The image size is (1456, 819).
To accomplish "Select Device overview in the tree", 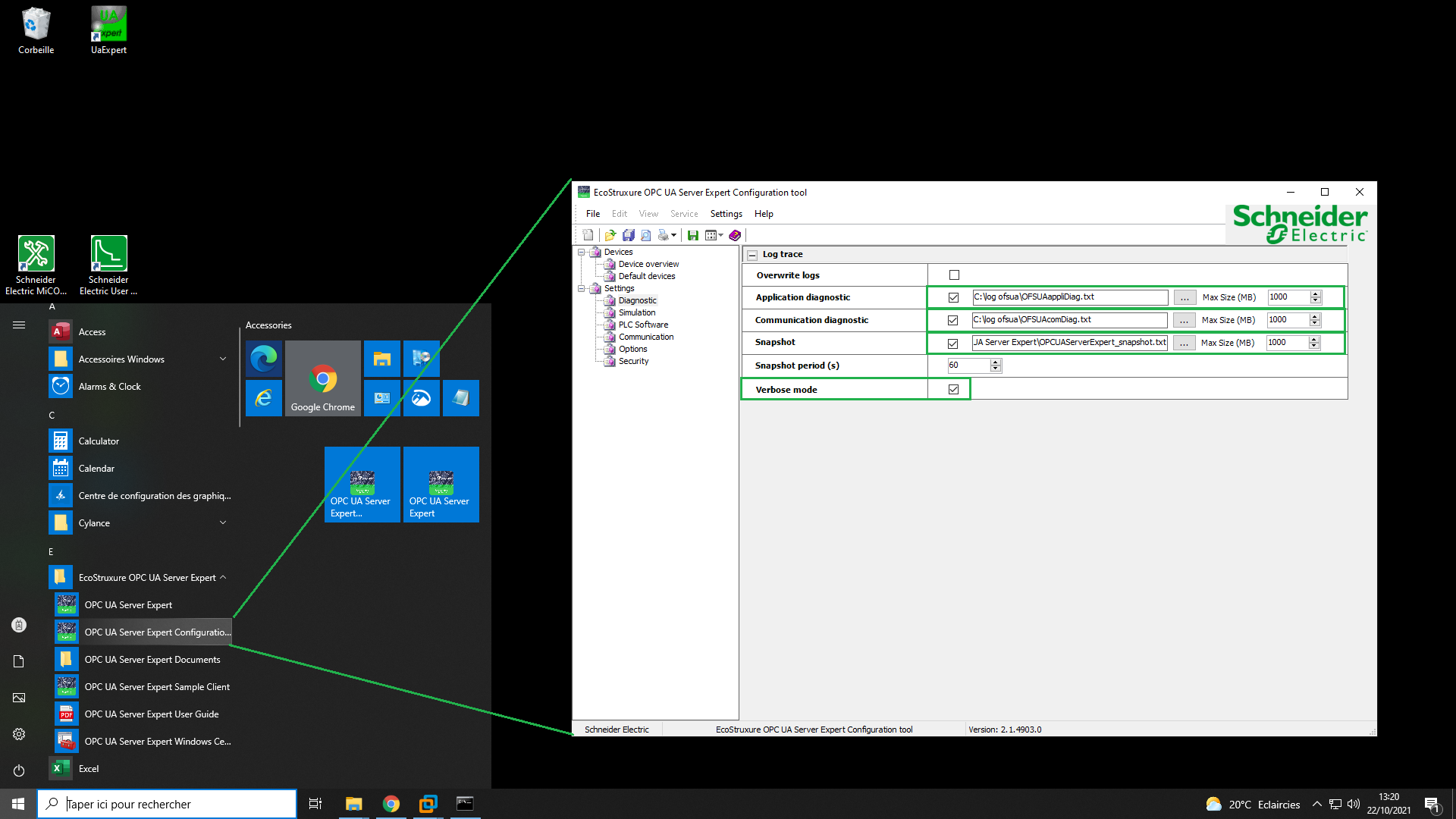I will [x=648, y=264].
